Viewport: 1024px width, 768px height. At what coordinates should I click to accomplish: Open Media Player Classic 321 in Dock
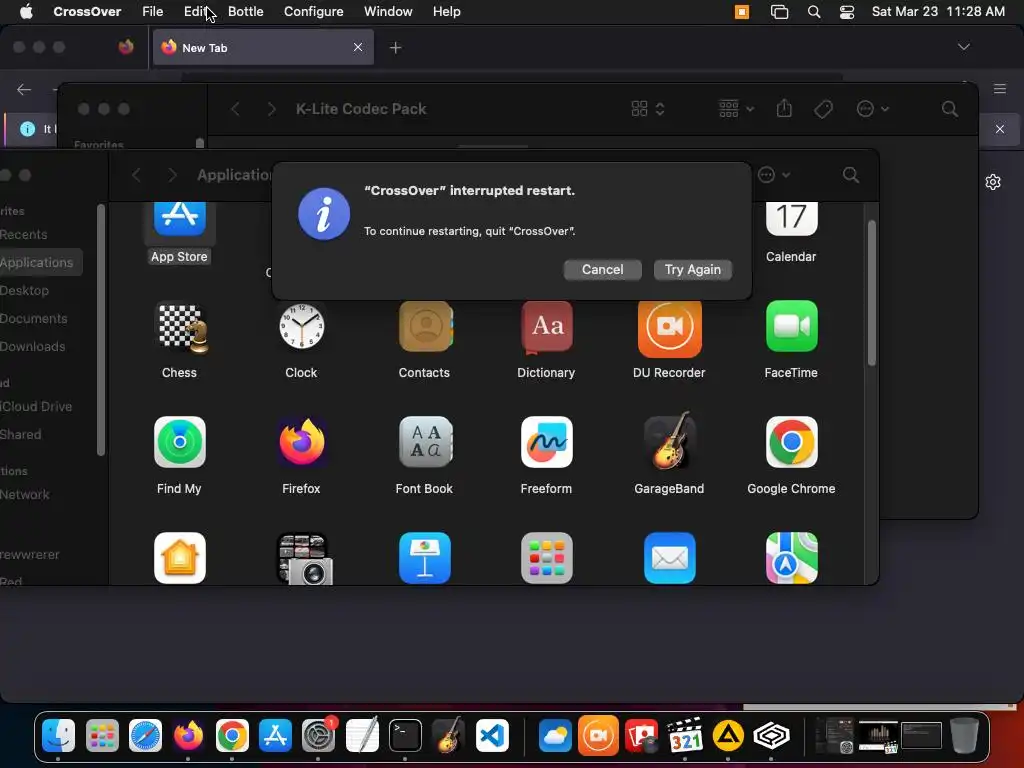[684, 736]
